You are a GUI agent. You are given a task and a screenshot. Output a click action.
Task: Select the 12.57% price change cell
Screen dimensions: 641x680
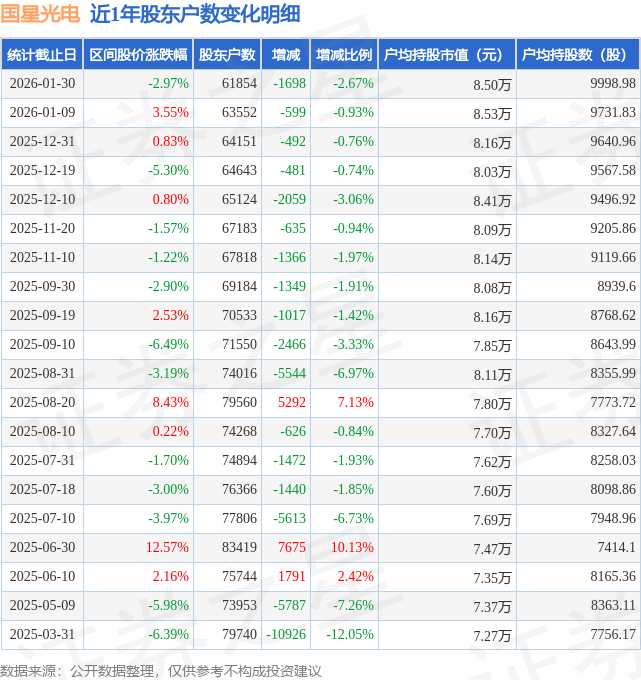click(x=167, y=547)
